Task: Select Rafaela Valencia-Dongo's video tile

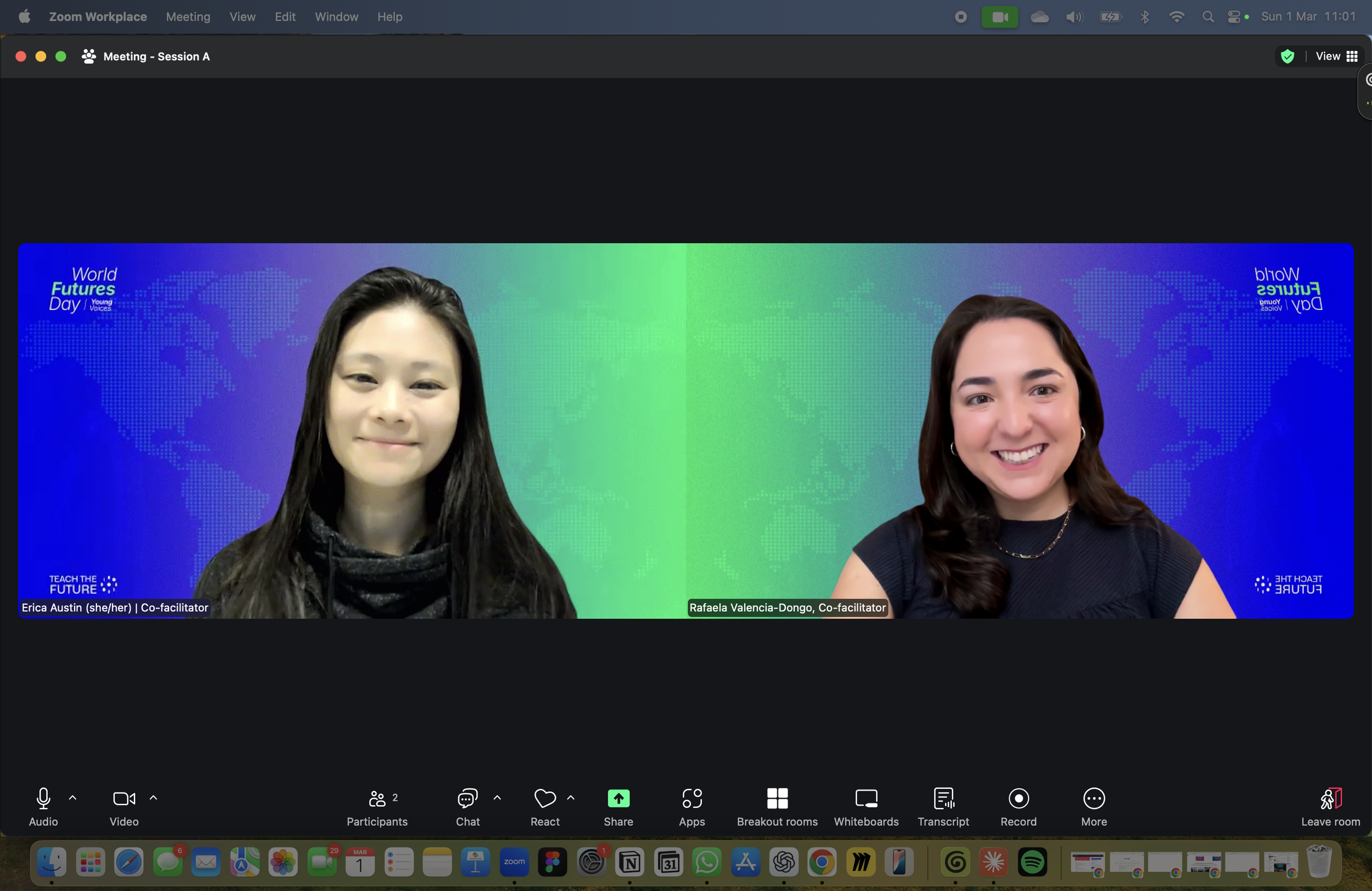Action: pos(1019,431)
